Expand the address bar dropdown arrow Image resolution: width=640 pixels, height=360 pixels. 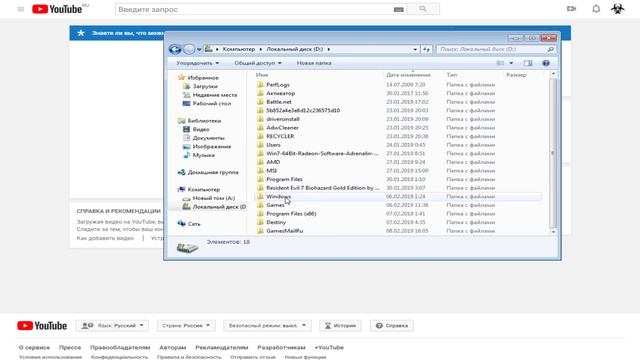pyautogui.click(x=415, y=49)
